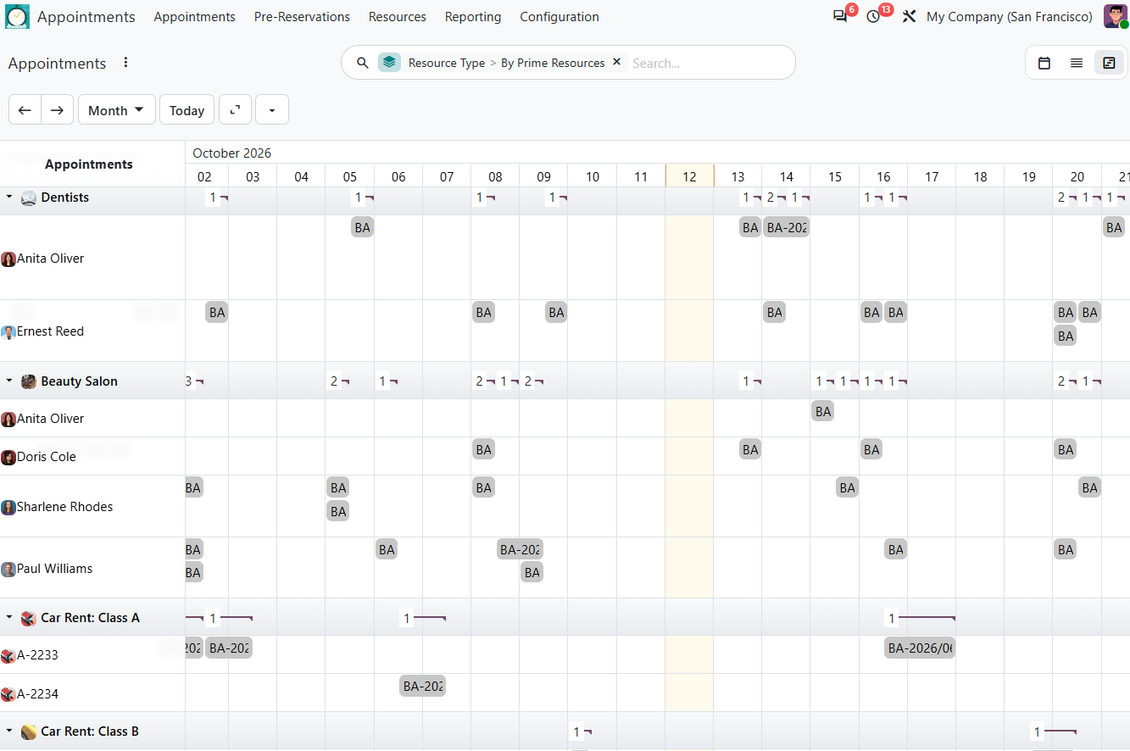
Task: Click the search input field
Action: [708, 63]
